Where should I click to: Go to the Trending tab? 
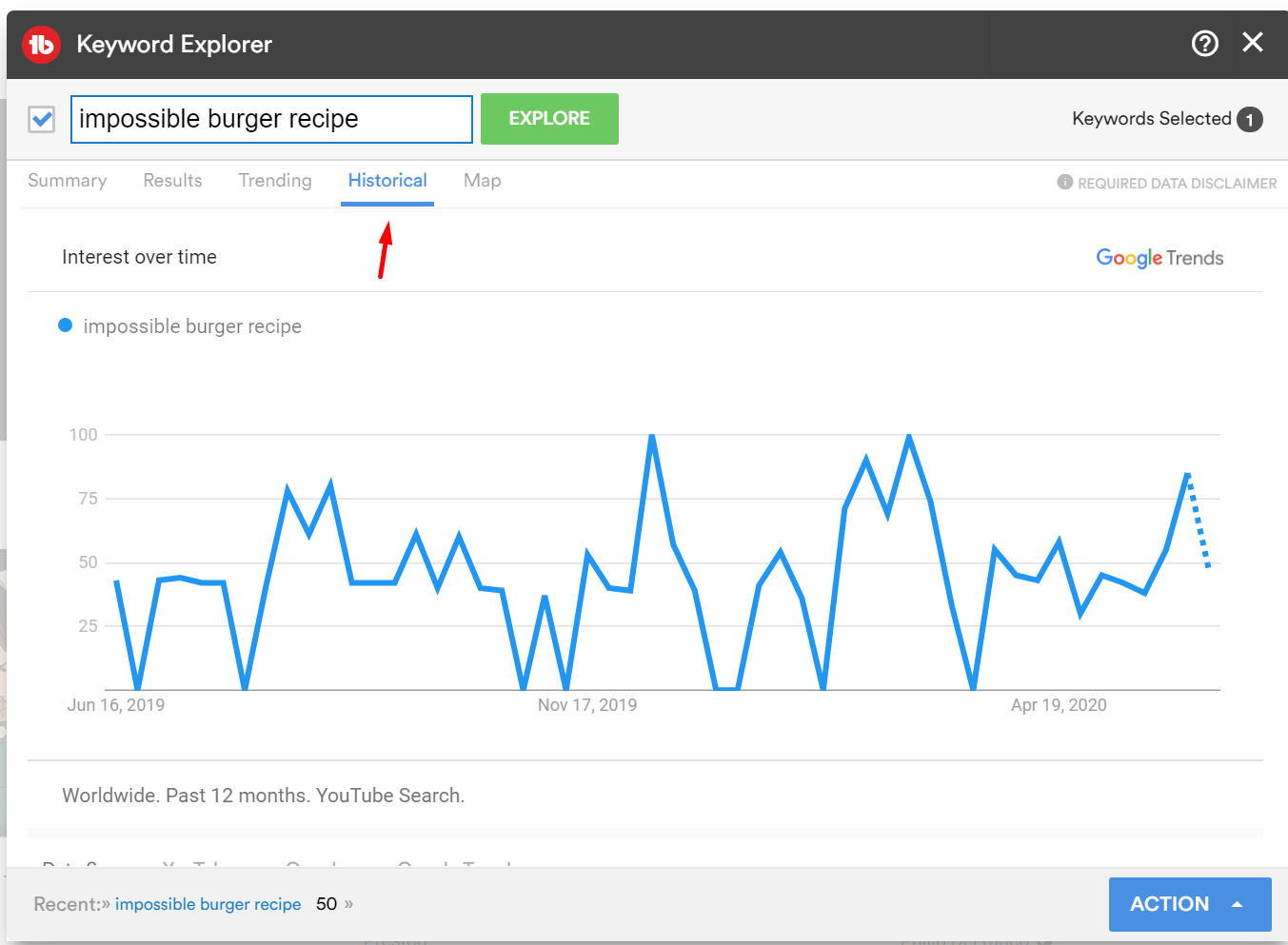tap(274, 181)
